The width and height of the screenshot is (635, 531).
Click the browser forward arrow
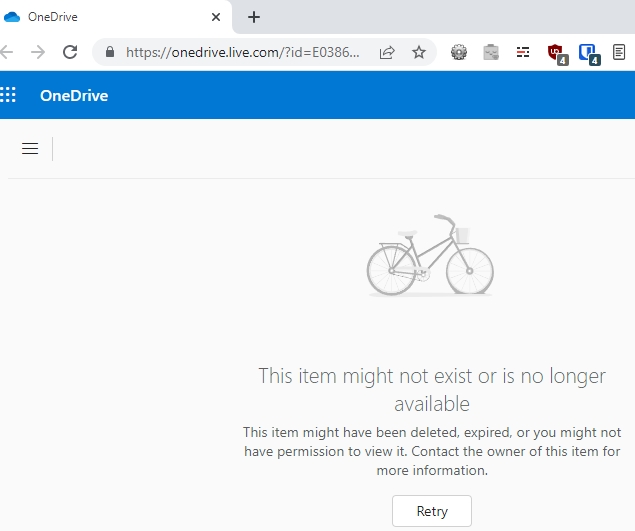(38, 52)
